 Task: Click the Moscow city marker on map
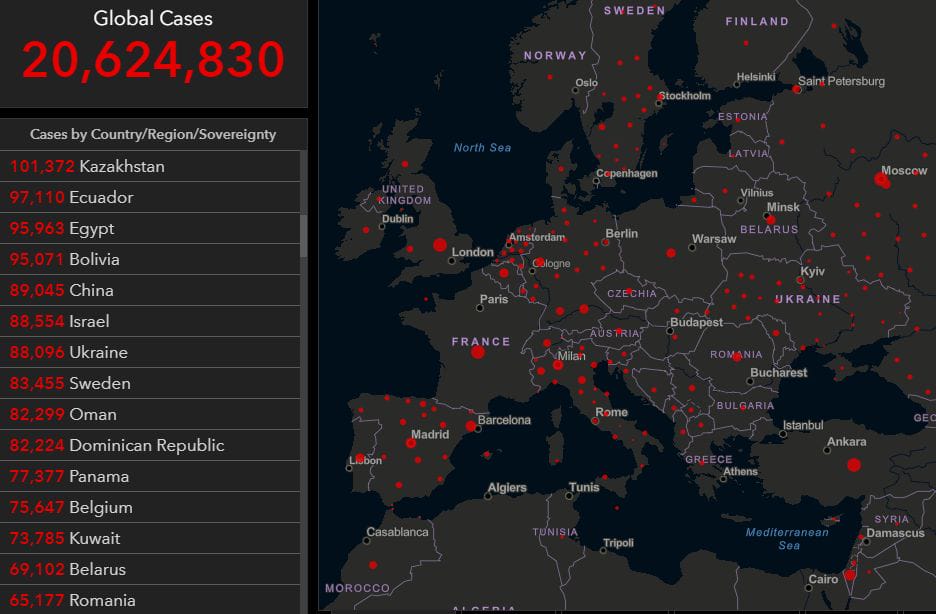pos(882,180)
